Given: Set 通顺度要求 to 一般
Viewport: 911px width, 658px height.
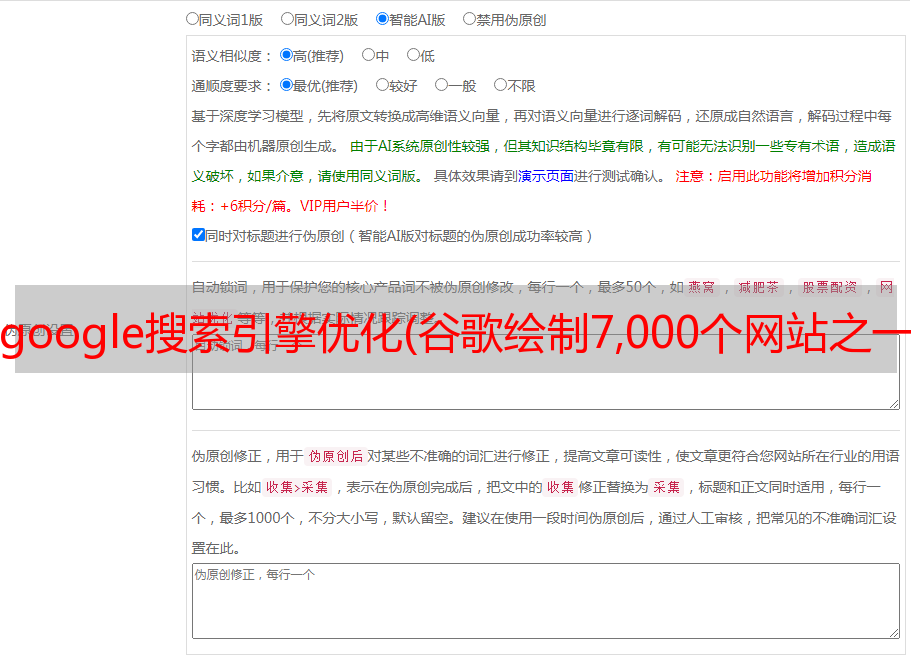Looking at the screenshot, I should click(442, 85).
